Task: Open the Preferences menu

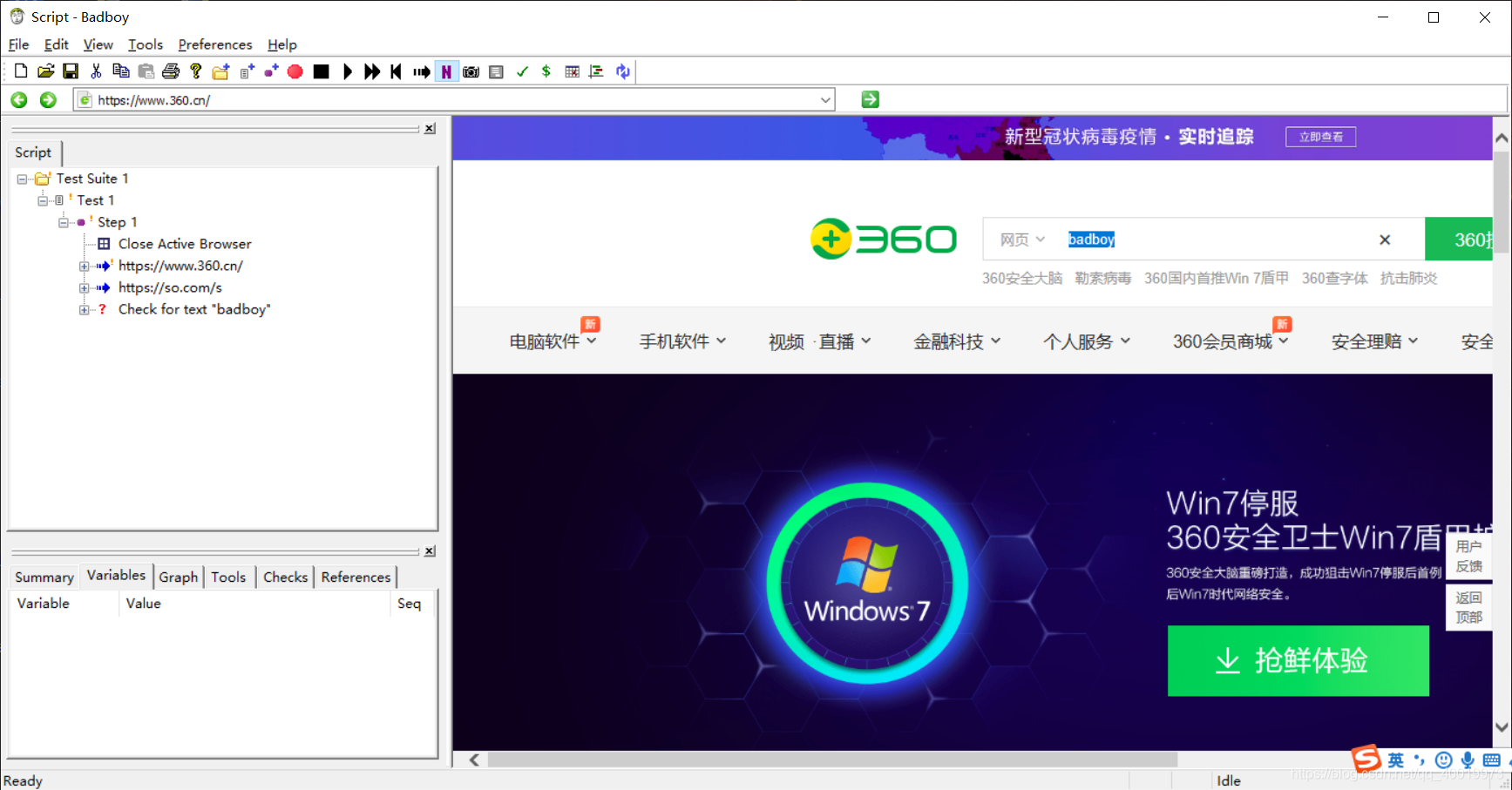Action: [215, 44]
